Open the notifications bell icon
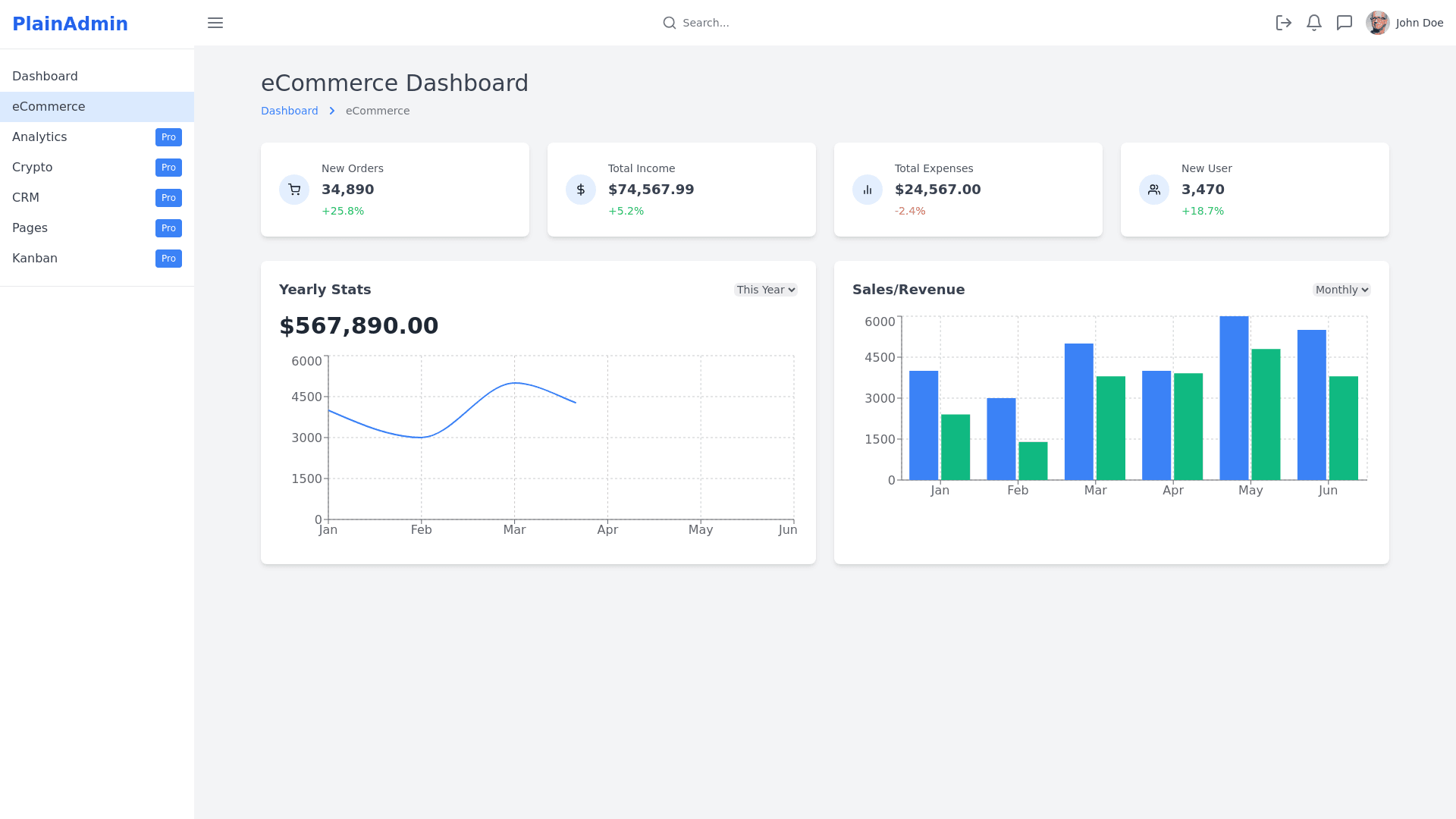This screenshot has height=819, width=1456. click(1314, 23)
